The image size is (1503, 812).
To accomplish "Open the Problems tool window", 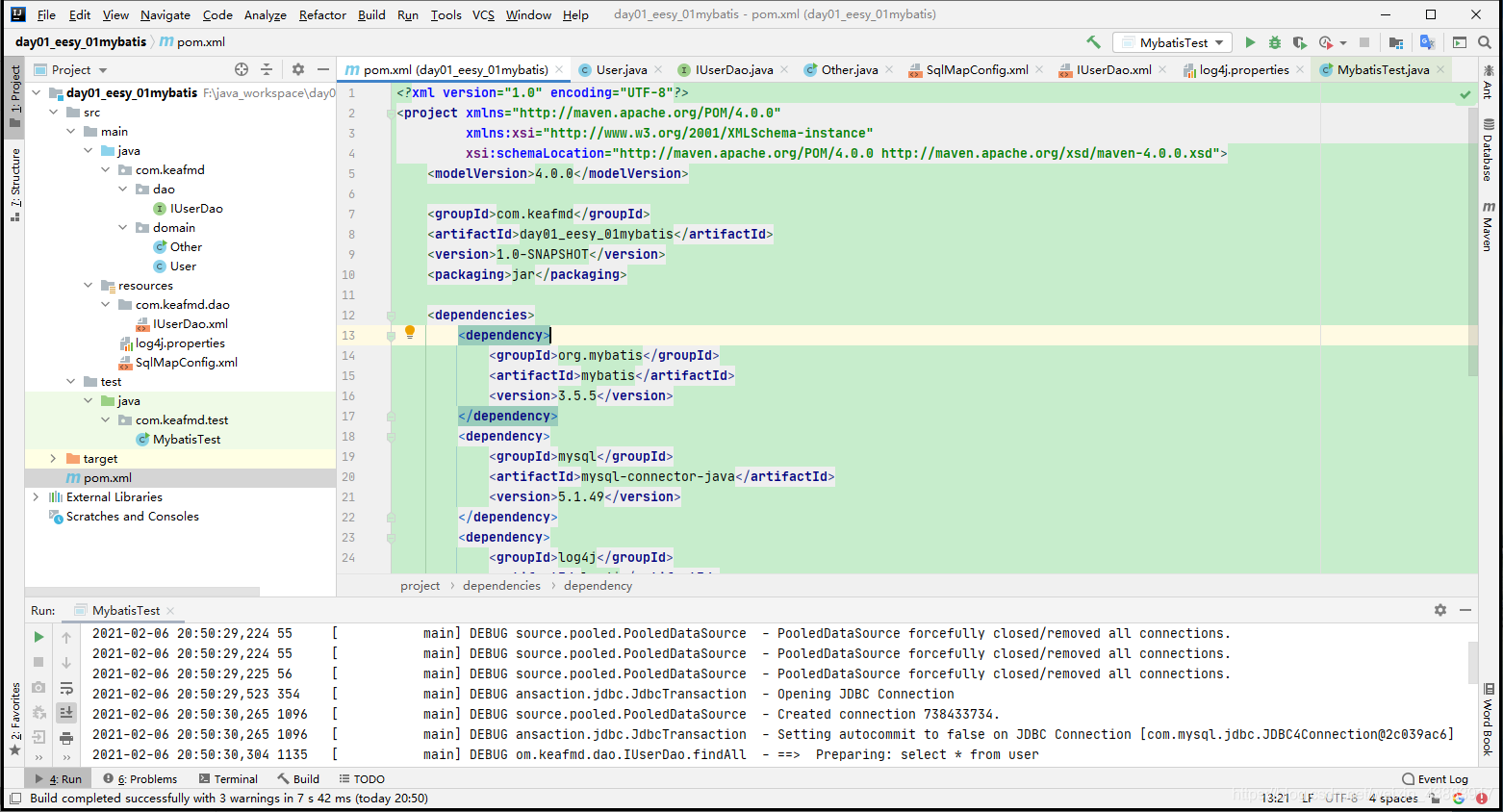I will pyautogui.click(x=140, y=779).
